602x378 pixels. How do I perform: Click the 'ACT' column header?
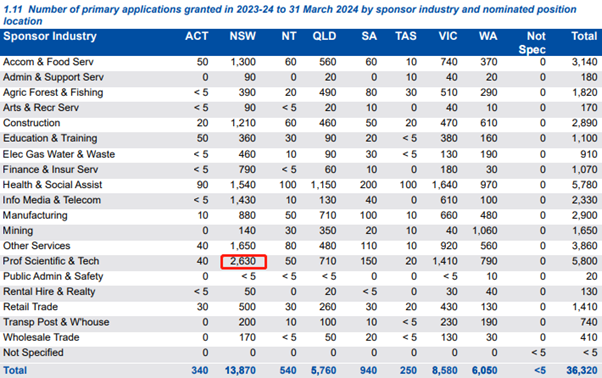pyautogui.click(x=197, y=36)
